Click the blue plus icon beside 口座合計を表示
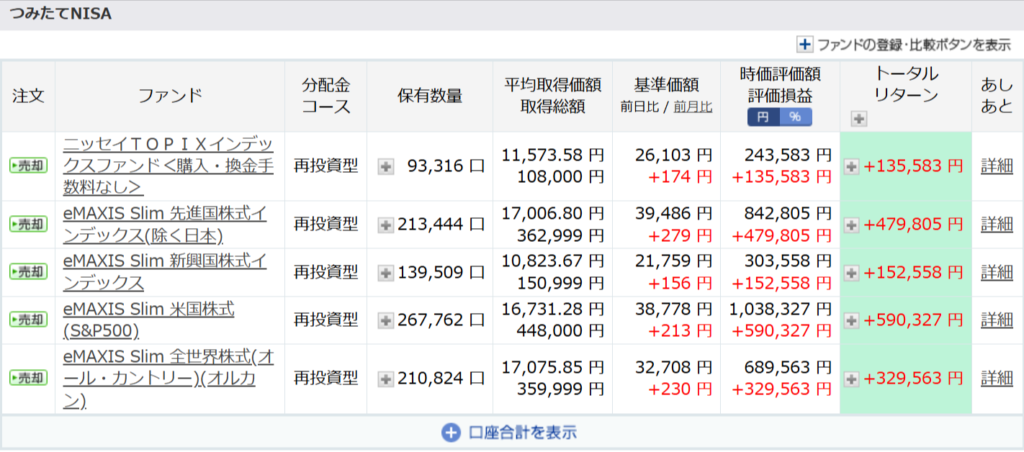The width and height of the screenshot is (1024, 452). 450,433
